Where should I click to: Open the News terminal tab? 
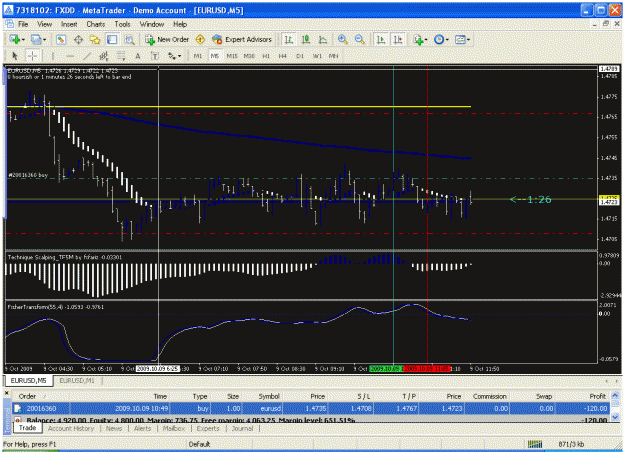(x=114, y=428)
